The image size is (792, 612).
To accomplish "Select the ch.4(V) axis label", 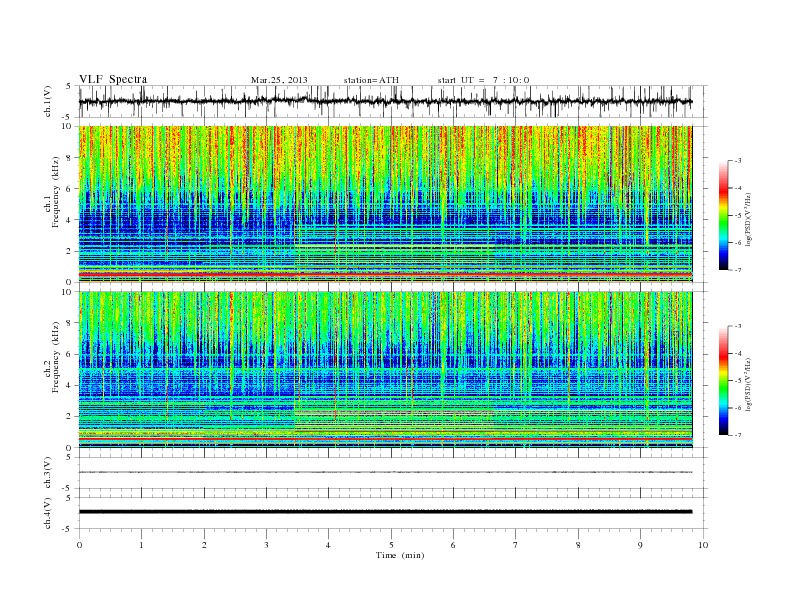I will point(48,513).
